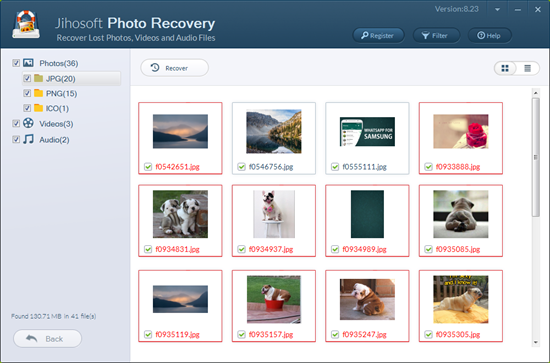Select the Videos film reel icon
Viewport: 550px width, 363px height.
(28, 123)
